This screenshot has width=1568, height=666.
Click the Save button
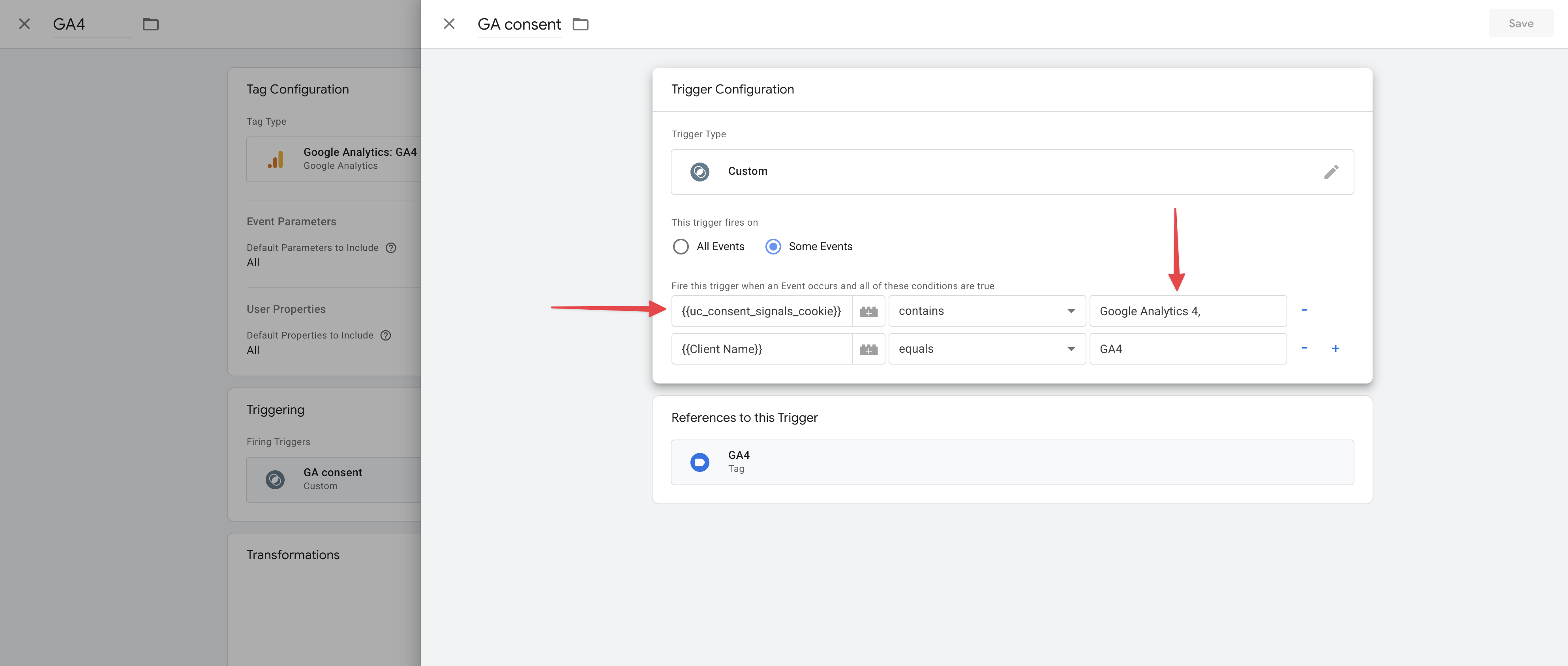[x=1521, y=23]
